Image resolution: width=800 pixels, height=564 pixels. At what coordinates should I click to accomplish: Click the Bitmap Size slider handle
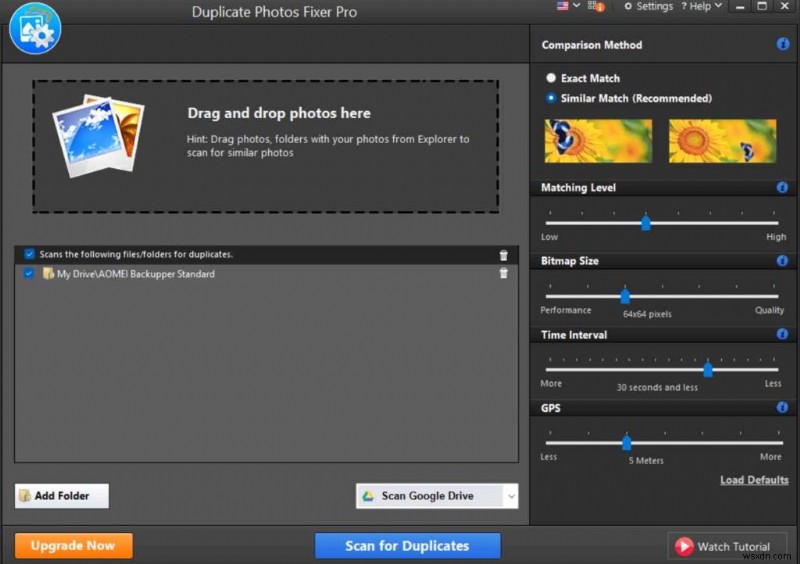tap(624, 296)
